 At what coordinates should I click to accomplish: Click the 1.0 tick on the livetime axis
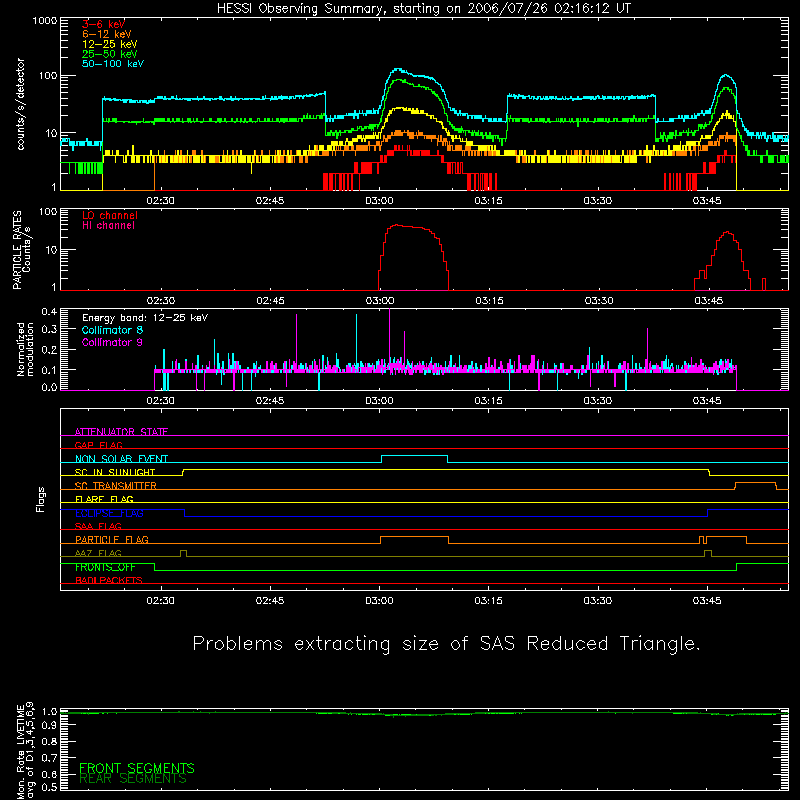tap(49, 711)
